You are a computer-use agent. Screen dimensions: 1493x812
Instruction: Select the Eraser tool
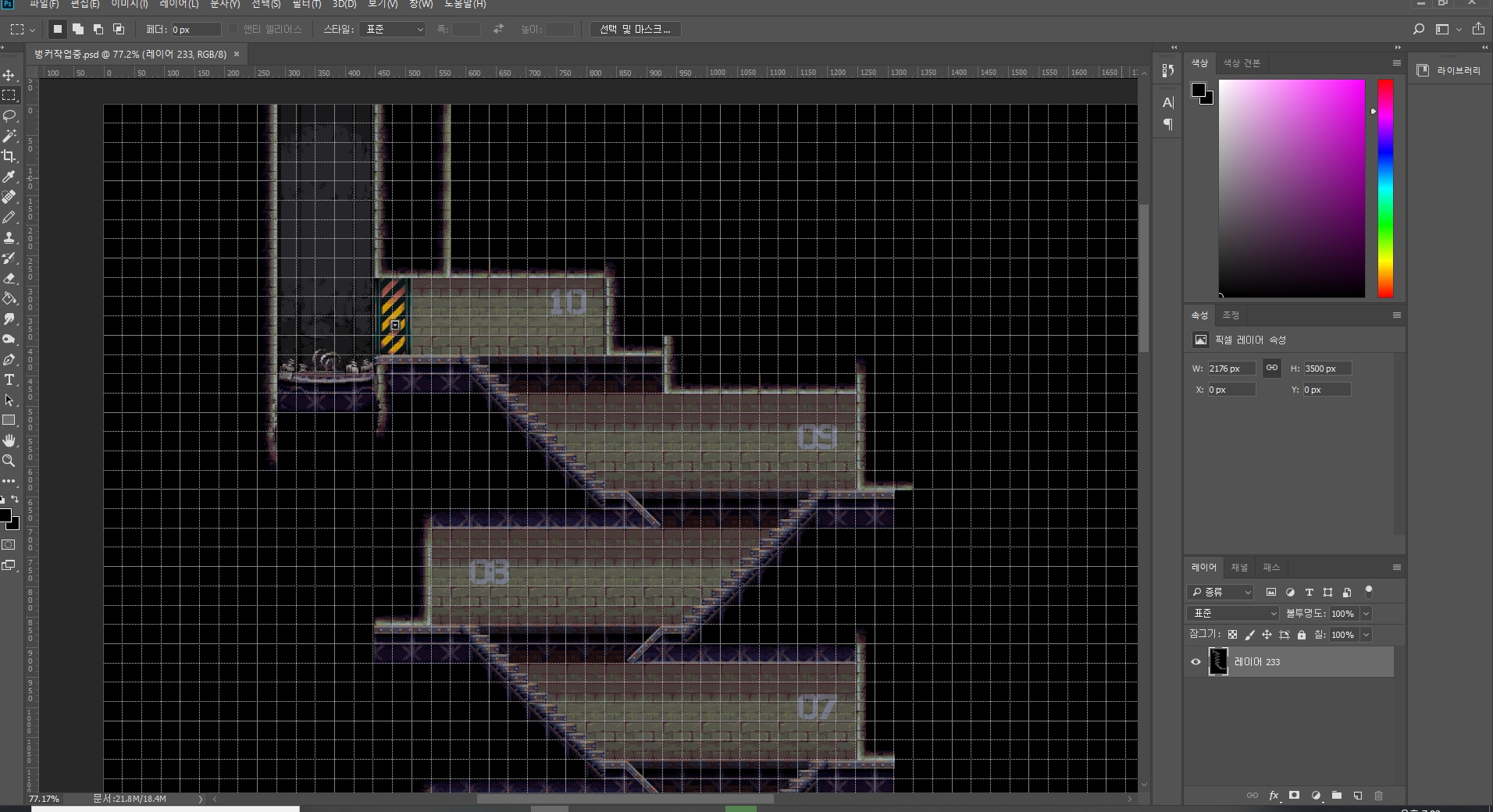(9, 278)
